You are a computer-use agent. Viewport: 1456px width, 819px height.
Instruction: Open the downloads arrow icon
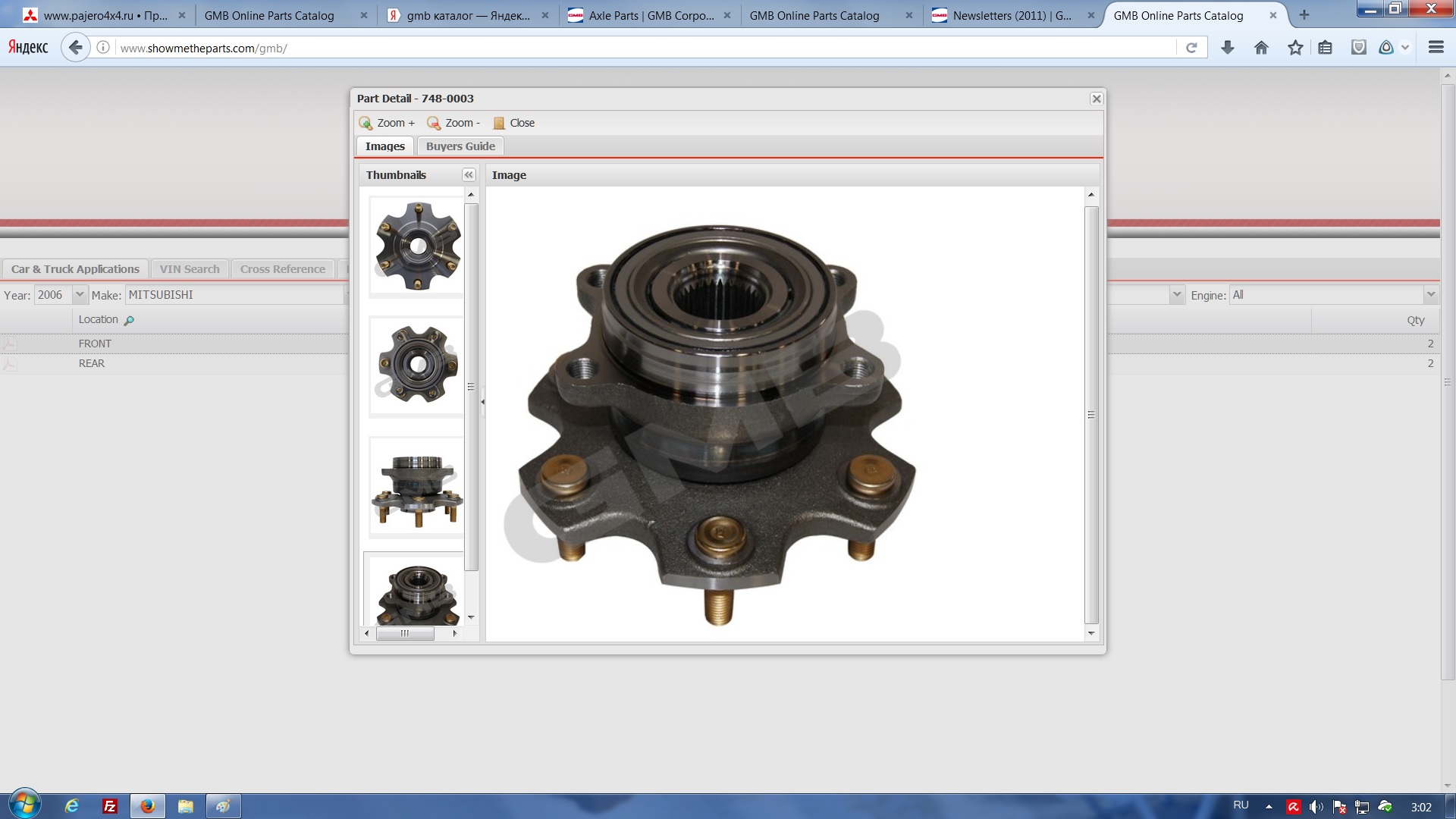pyautogui.click(x=1228, y=48)
